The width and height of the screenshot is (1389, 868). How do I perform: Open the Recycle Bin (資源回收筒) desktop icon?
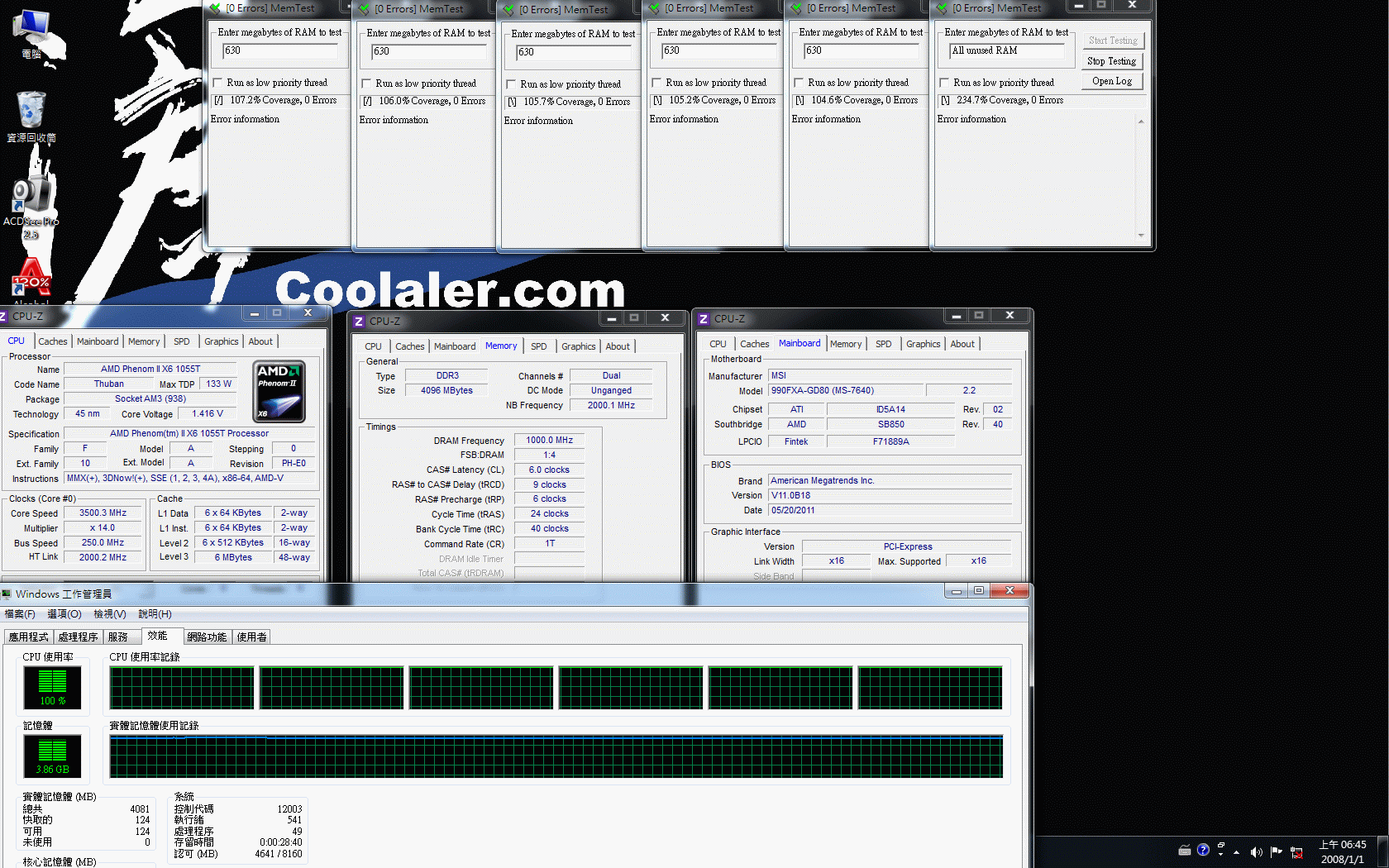pyautogui.click(x=31, y=116)
